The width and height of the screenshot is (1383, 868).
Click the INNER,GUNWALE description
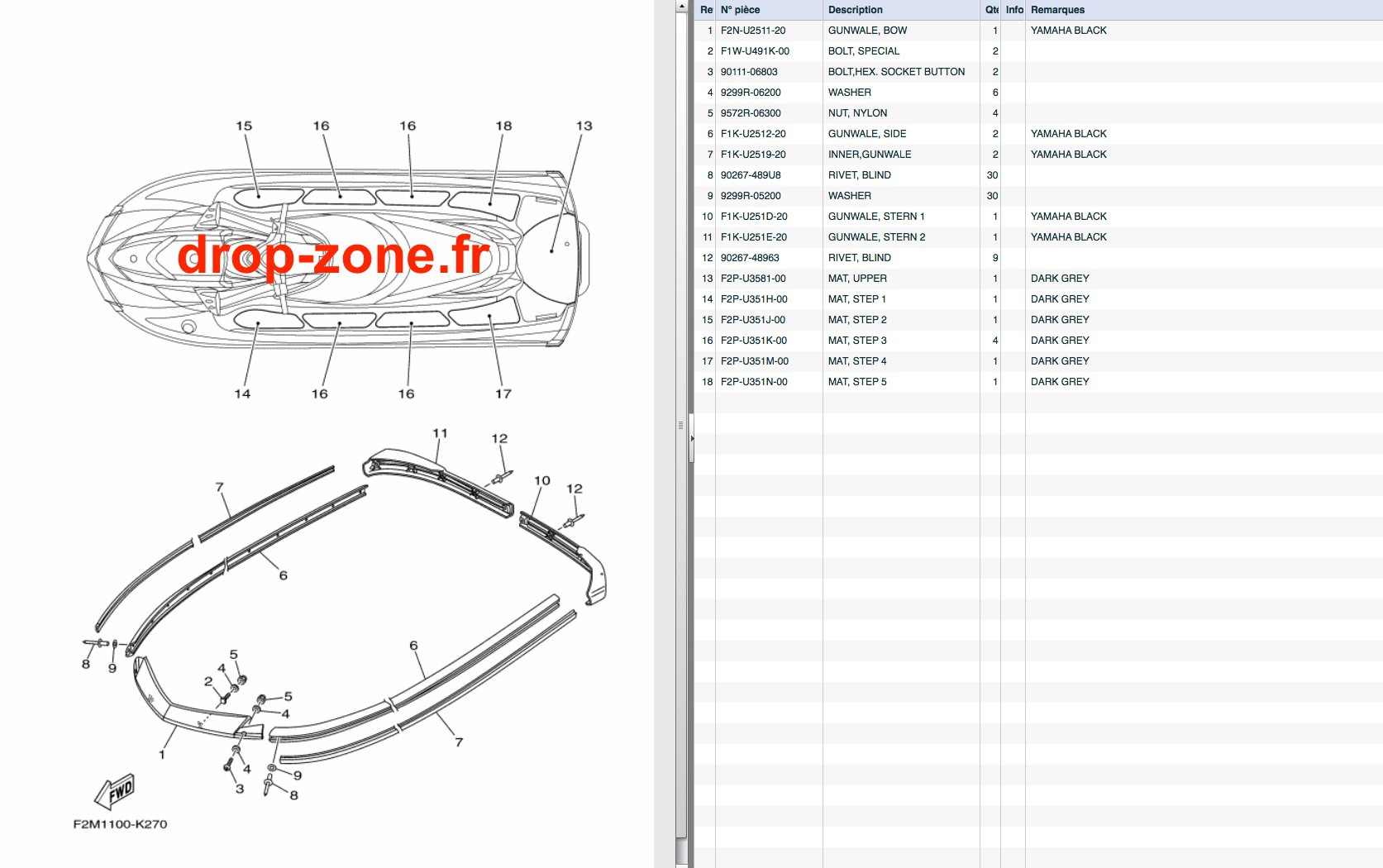tap(870, 155)
